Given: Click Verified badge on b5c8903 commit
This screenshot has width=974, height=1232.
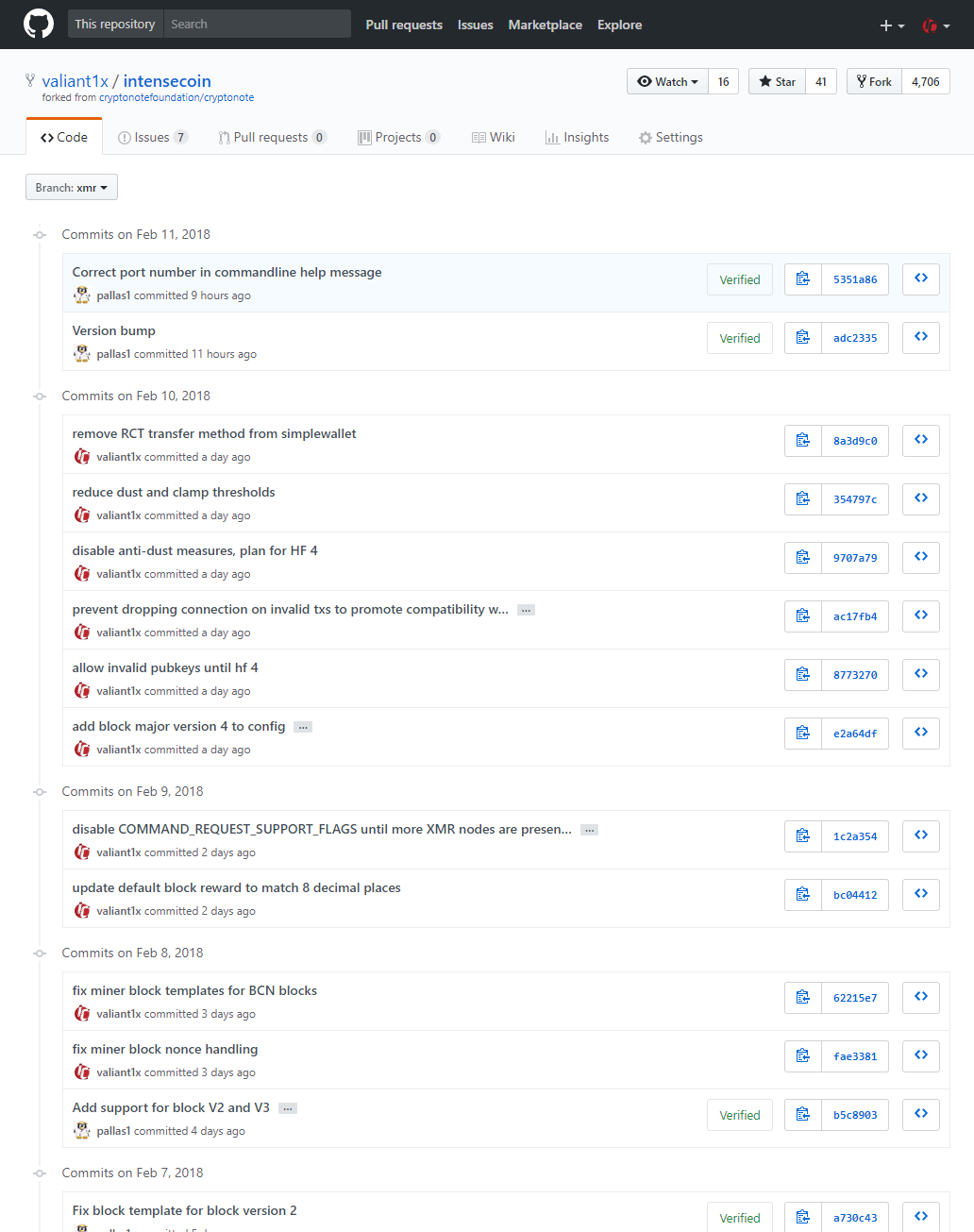Looking at the screenshot, I should coord(740,1115).
